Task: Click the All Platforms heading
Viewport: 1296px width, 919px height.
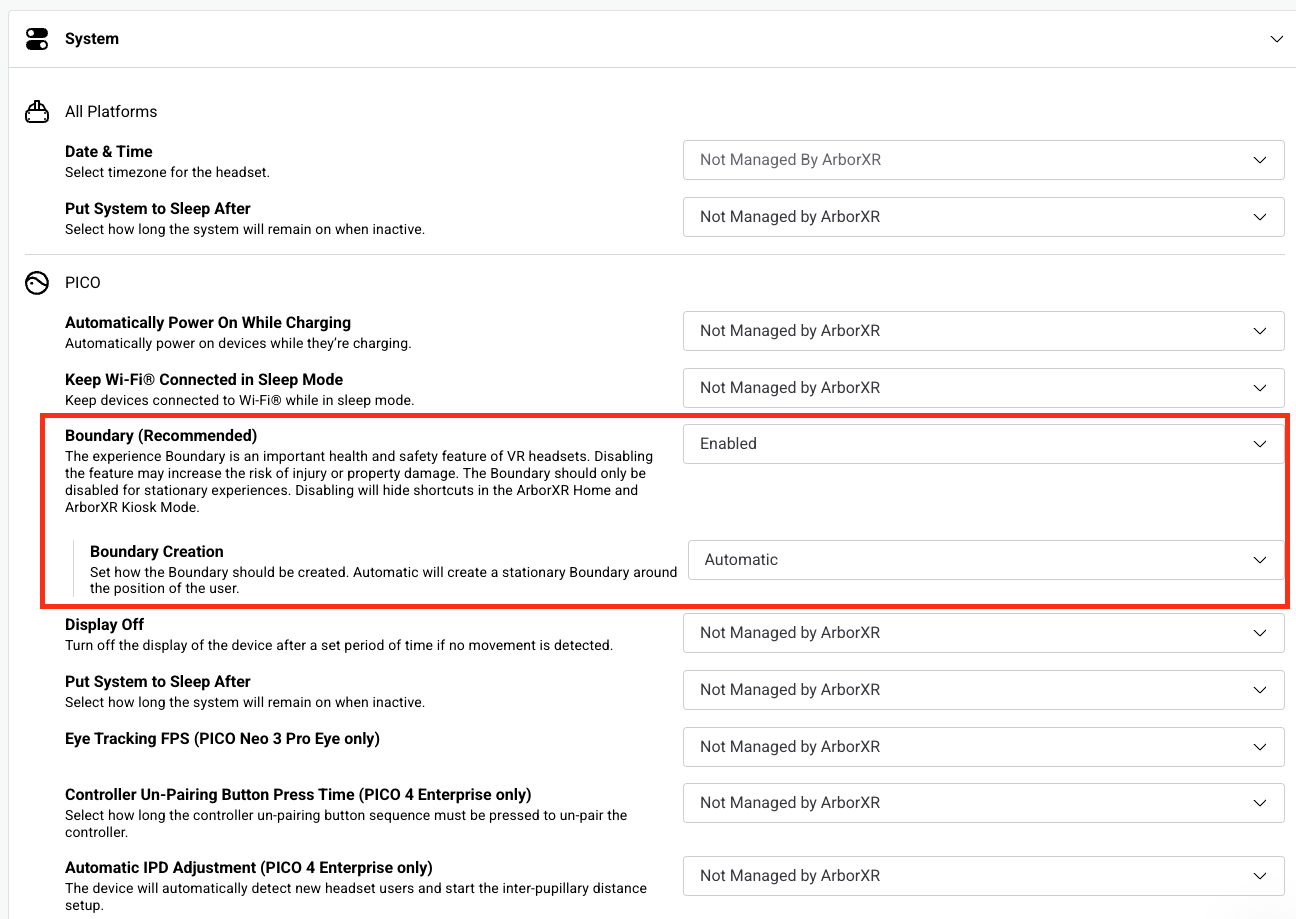Action: tap(111, 112)
